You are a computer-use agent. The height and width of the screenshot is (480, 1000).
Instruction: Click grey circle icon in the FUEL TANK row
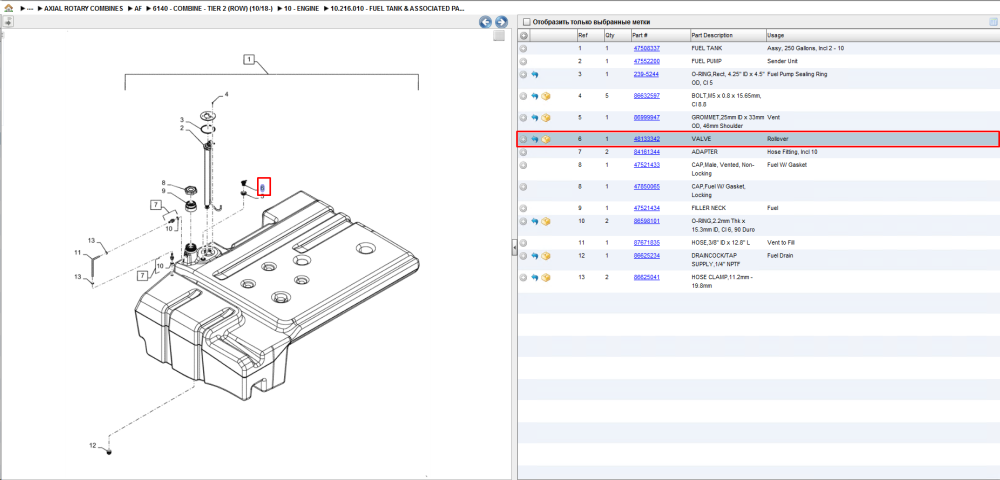524,48
